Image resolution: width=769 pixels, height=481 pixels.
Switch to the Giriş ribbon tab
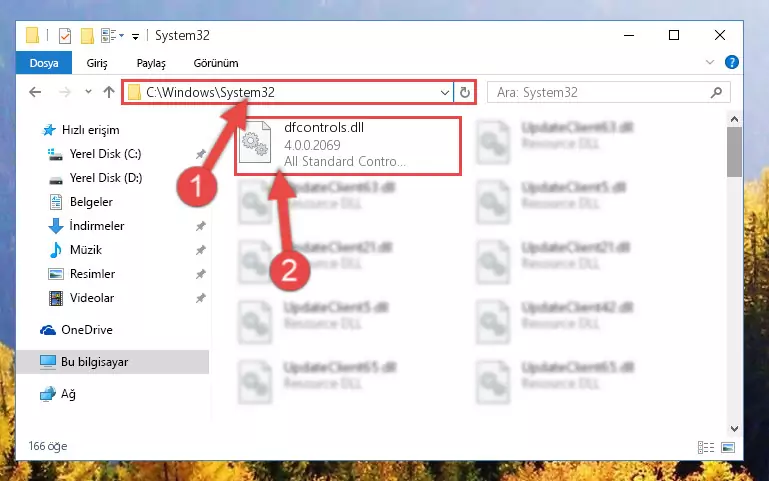[x=97, y=63]
